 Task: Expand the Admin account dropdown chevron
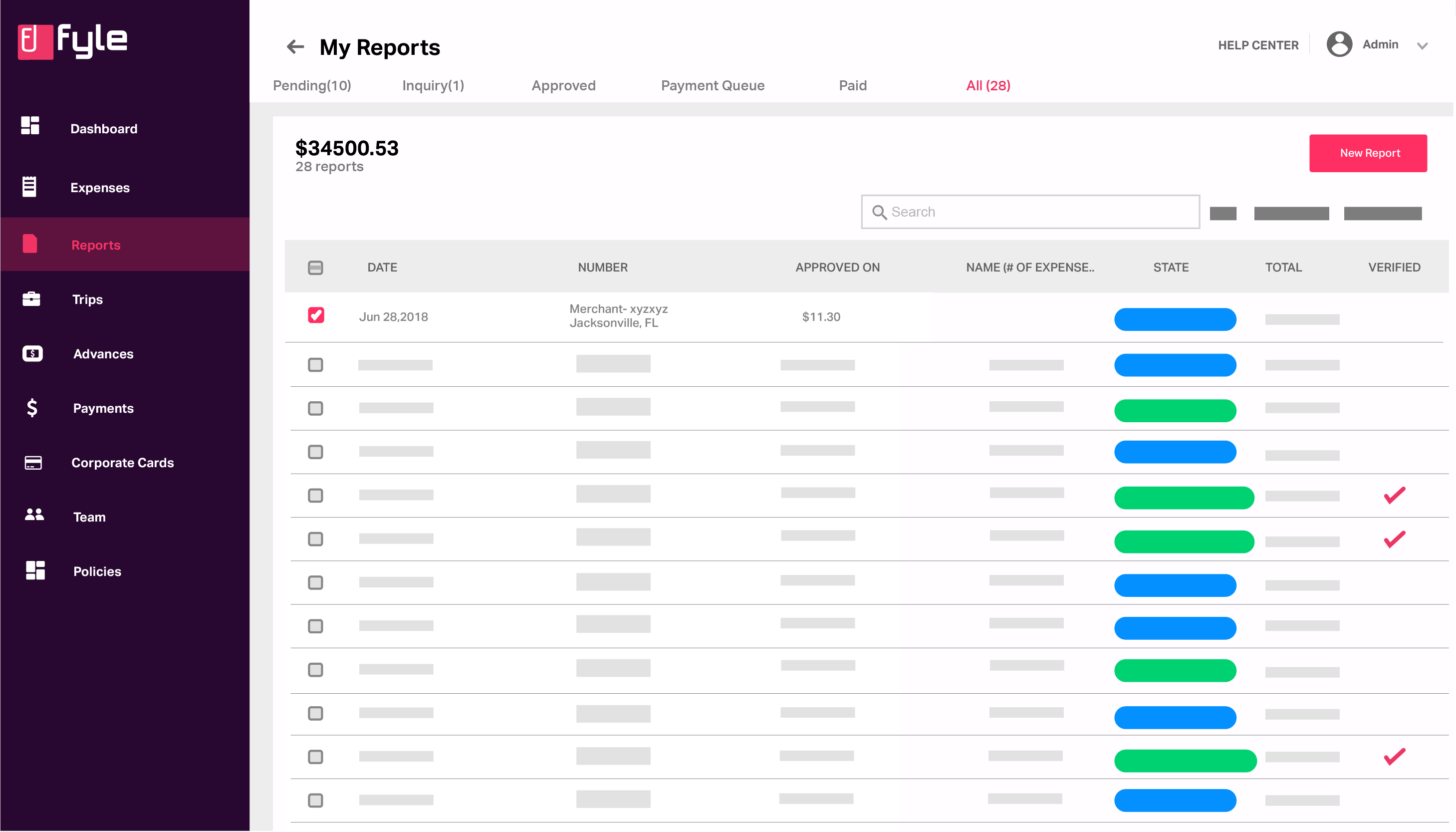click(1422, 46)
